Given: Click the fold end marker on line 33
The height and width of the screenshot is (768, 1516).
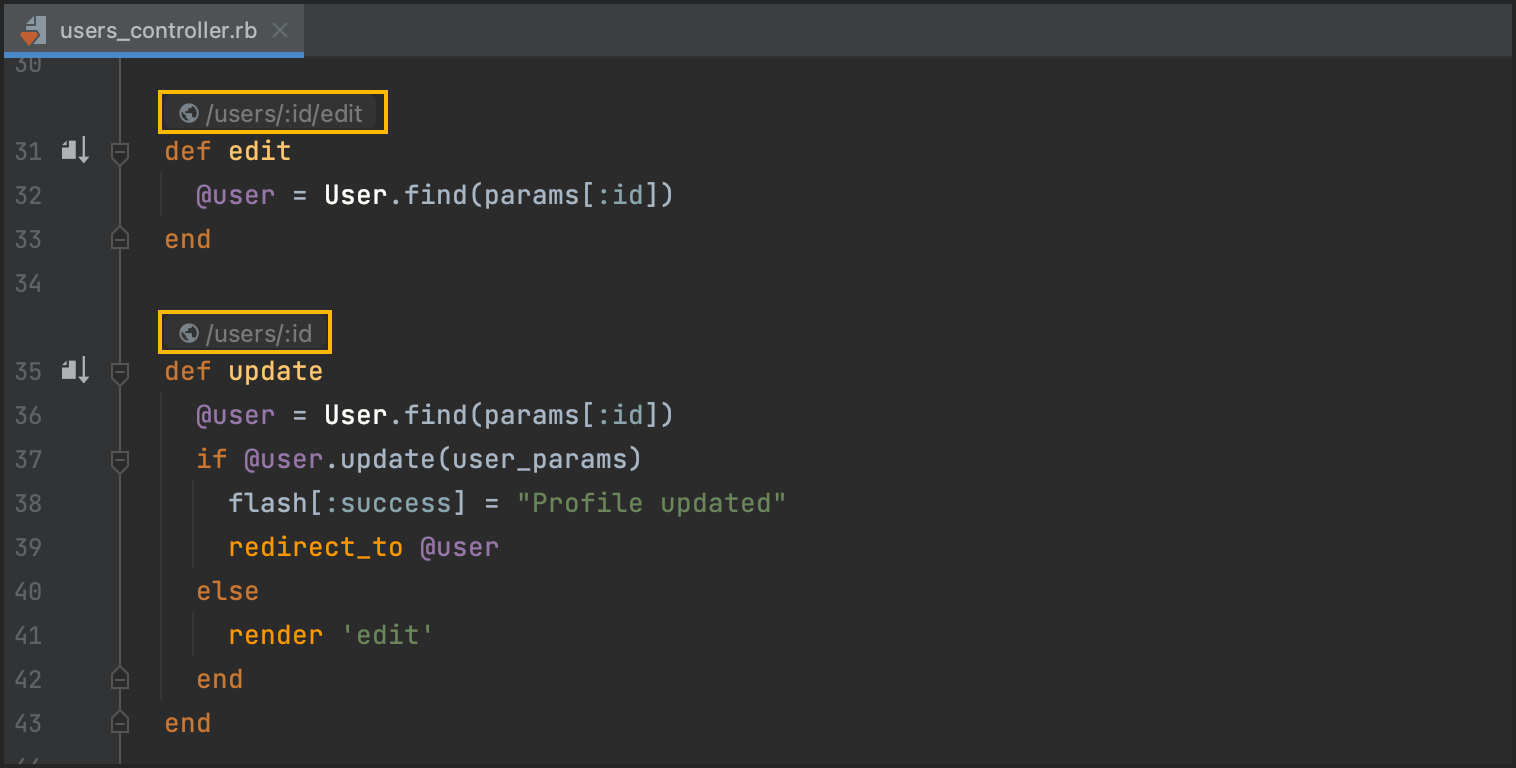Looking at the screenshot, I should tap(120, 239).
